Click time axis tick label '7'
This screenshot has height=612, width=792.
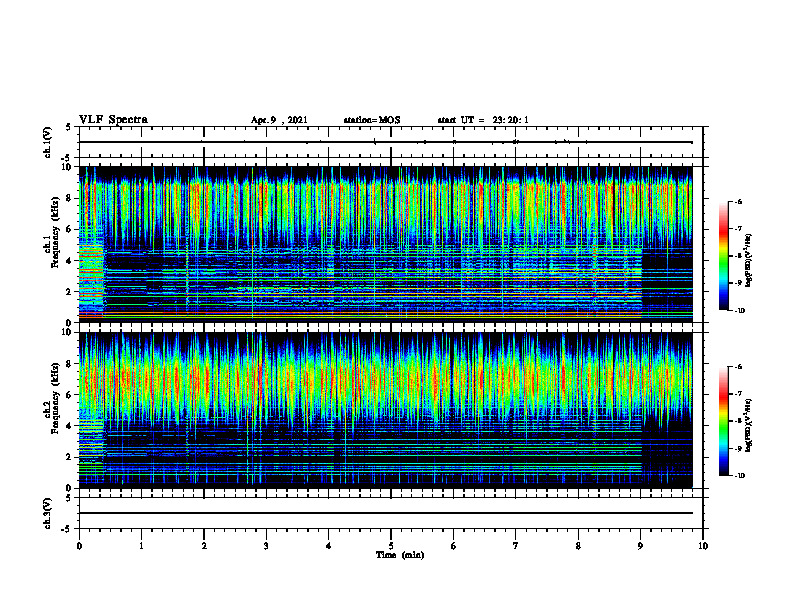[516, 546]
